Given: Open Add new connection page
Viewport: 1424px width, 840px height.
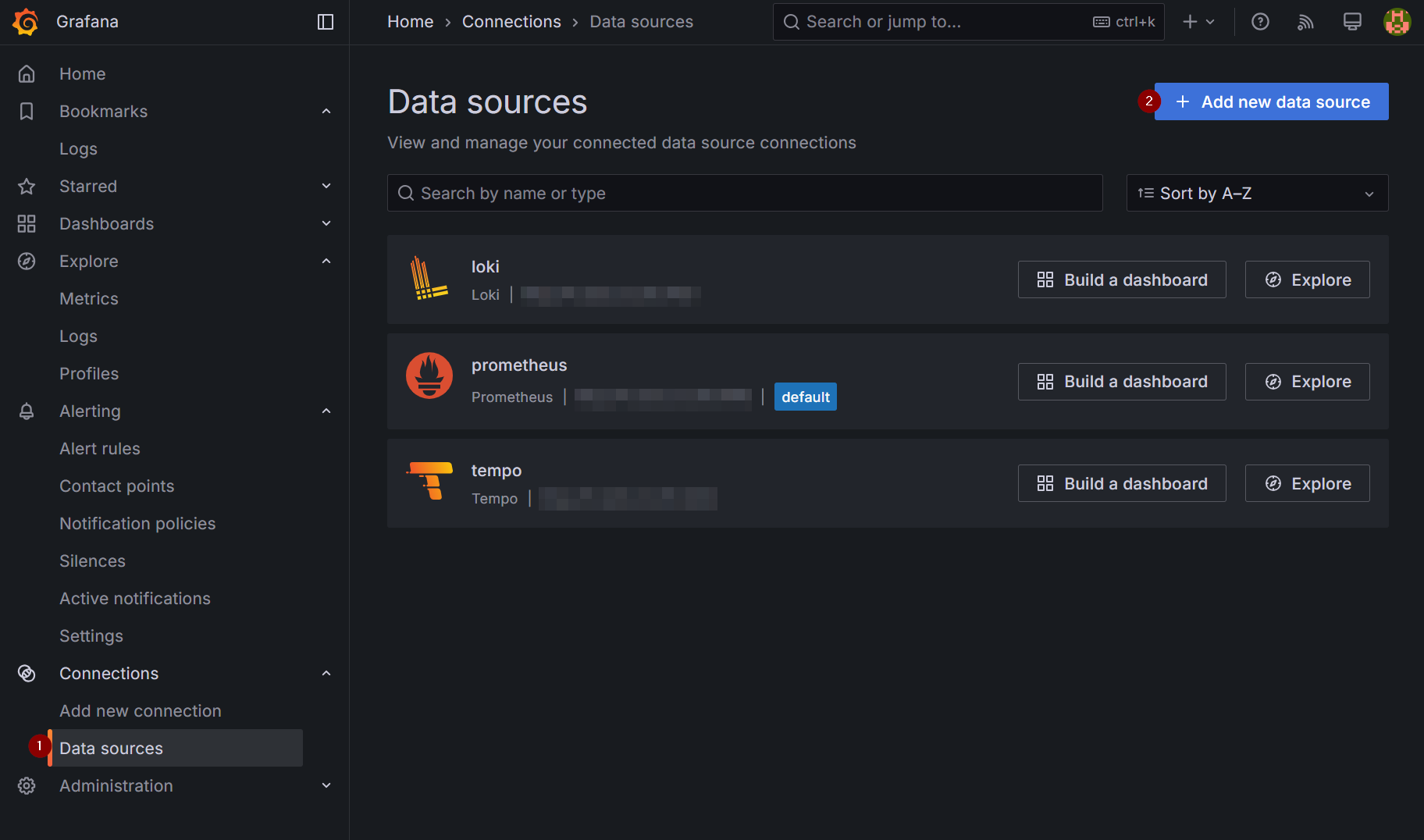Looking at the screenshot, I should [141, 710].
